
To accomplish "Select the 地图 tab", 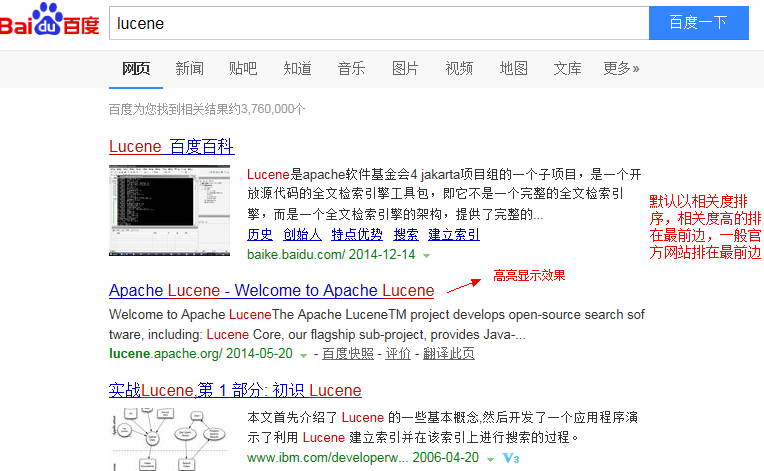I will tap(514, 69).
